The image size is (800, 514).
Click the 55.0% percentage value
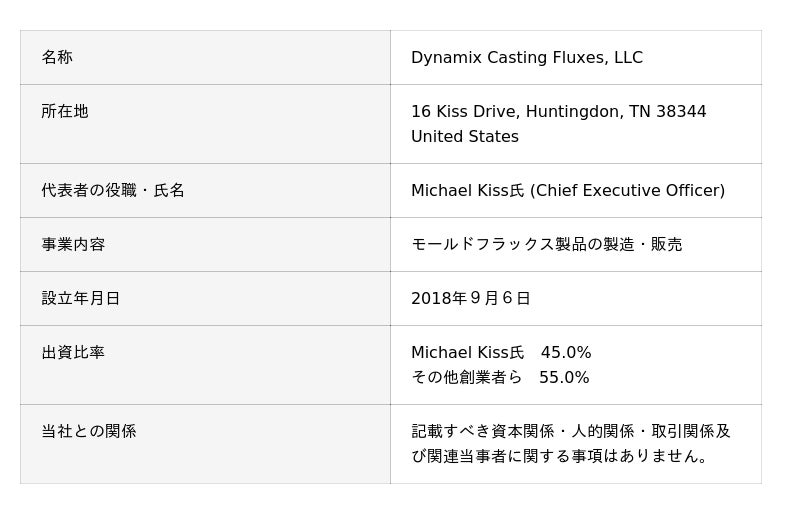[x=564, y=378]
